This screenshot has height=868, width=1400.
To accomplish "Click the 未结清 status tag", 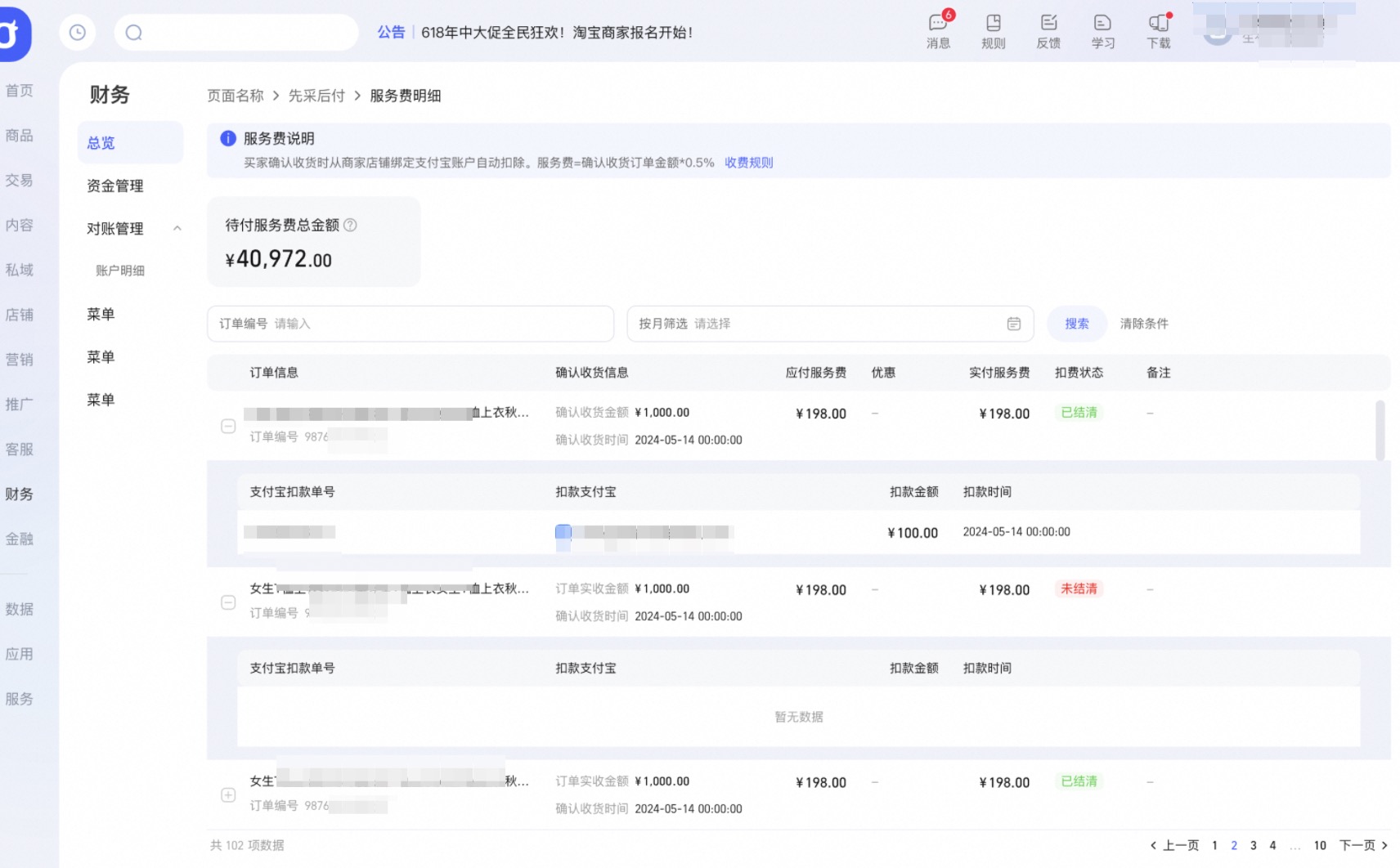I will tap(1079, 588).
